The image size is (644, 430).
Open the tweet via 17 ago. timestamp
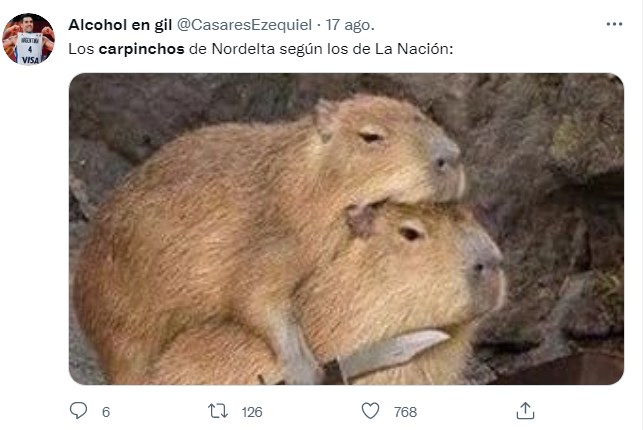click(x=350, y=25)
